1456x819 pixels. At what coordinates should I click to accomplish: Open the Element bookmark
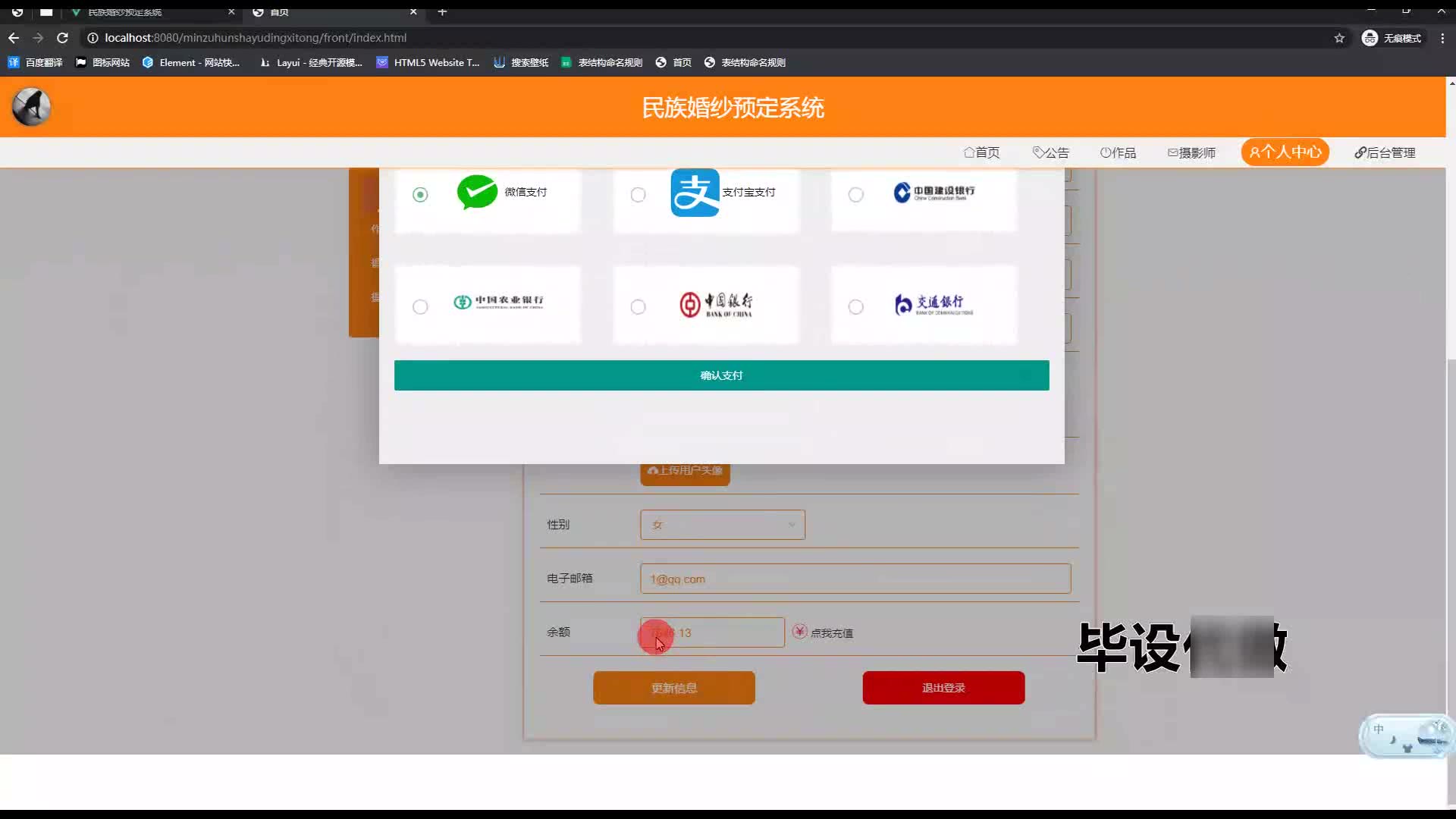click(191, 62)
